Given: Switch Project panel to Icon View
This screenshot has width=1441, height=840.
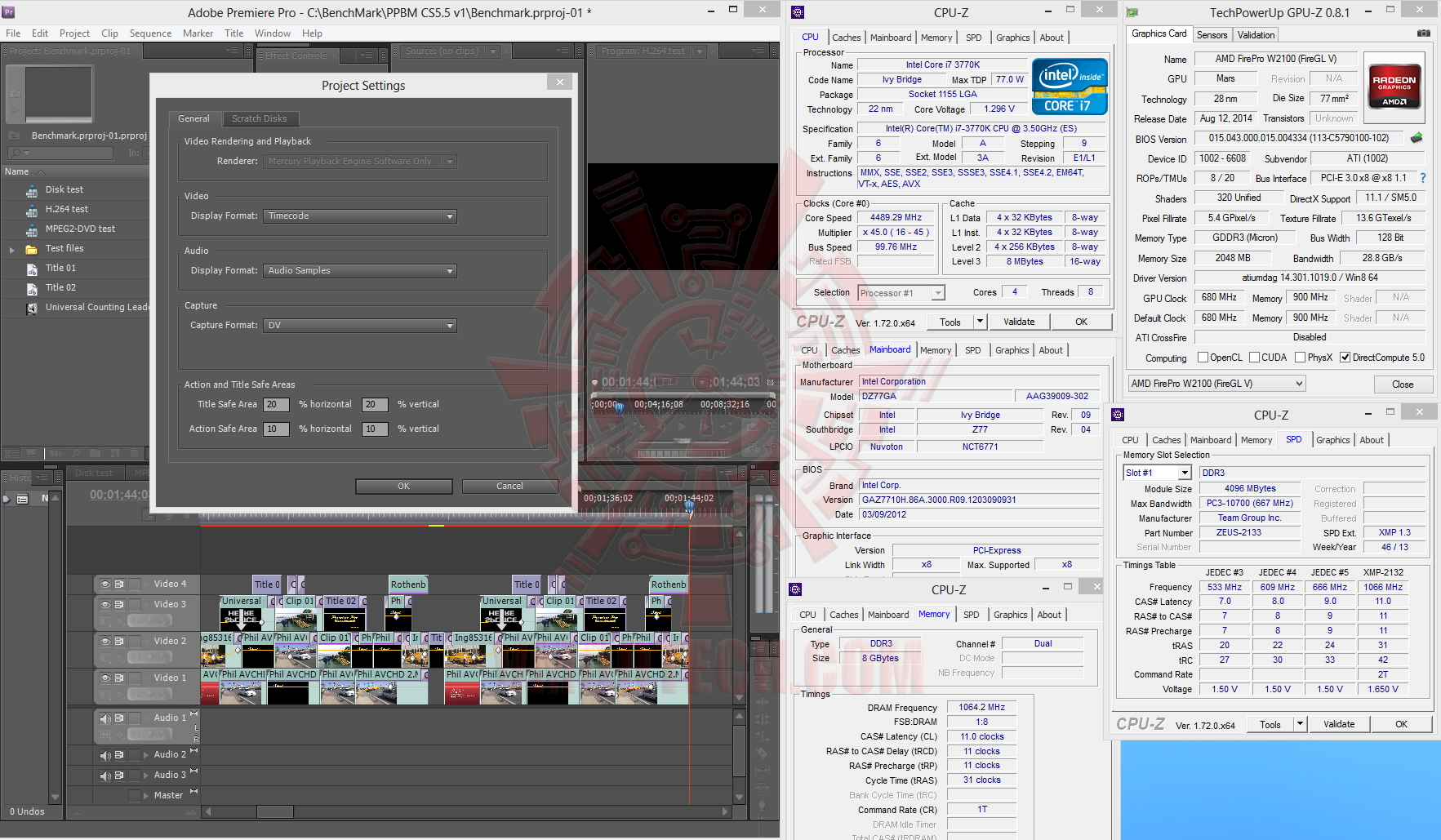Looking at the screenshot, I should [x=31, y=454].
